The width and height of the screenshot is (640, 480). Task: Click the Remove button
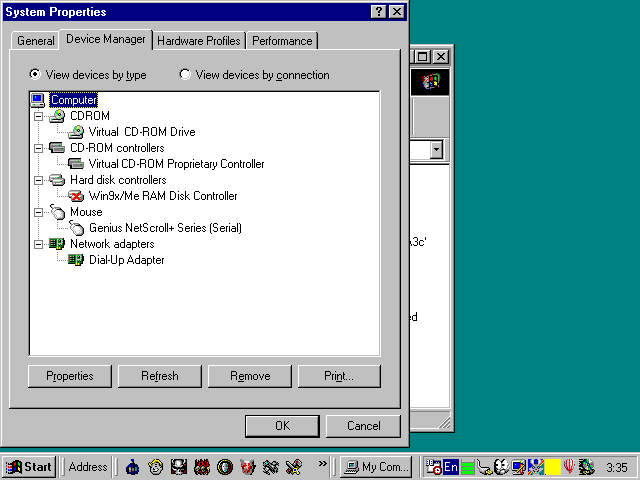[250, 376]
